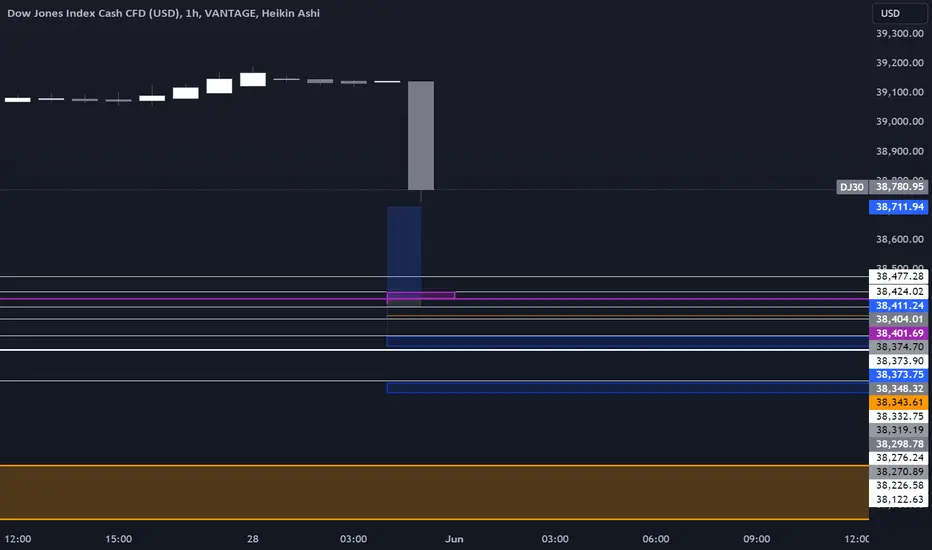Click the blue 38,711.94 price label
932x550 pixels.
pyautogui.click(x=899, y=207)
